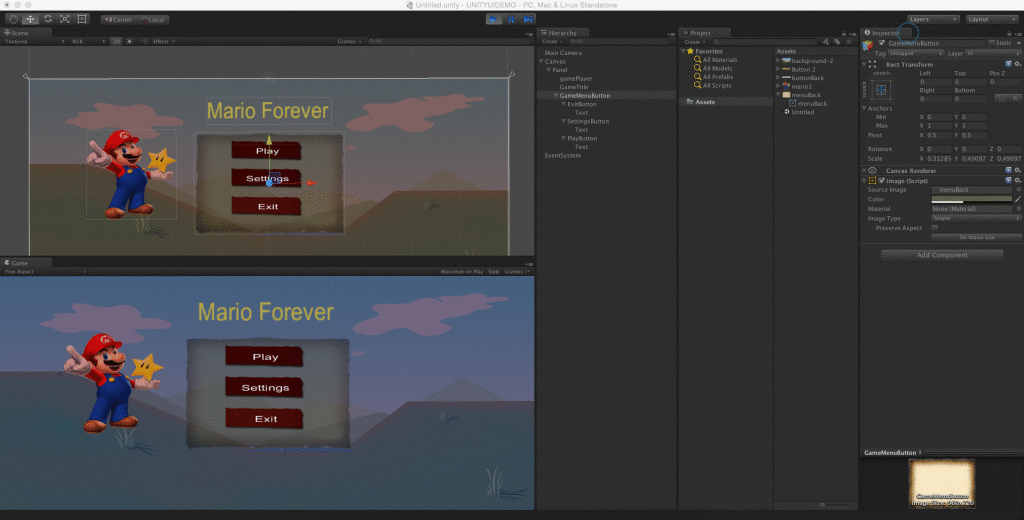This screenshot has height=520, width=1024.
Task: Adjust the Project icon size slider
Action: click(x=823, y=505)
